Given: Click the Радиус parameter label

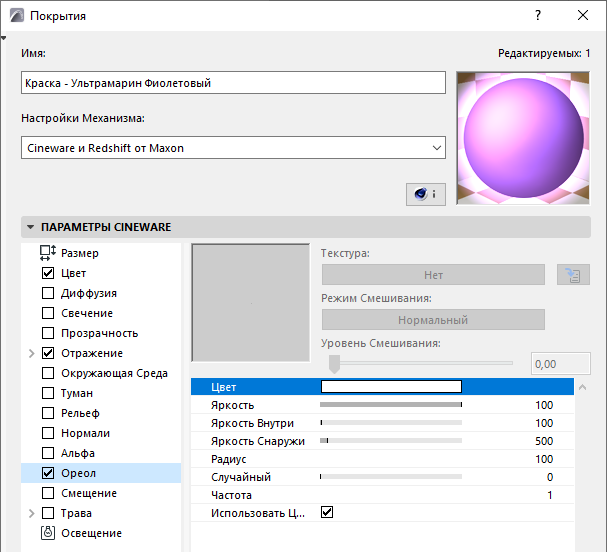Looking at the screenshot, I should pos(228,459).
